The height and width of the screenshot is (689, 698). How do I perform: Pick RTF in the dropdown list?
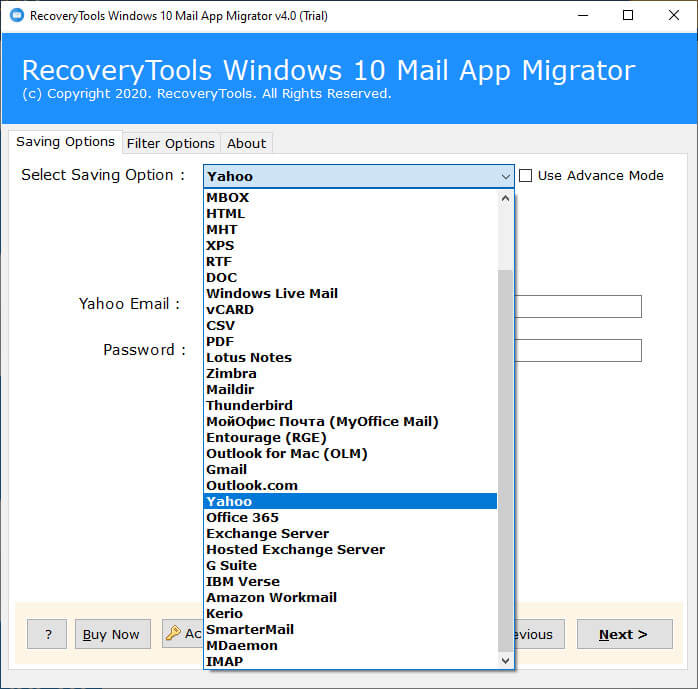pos(350,262)
